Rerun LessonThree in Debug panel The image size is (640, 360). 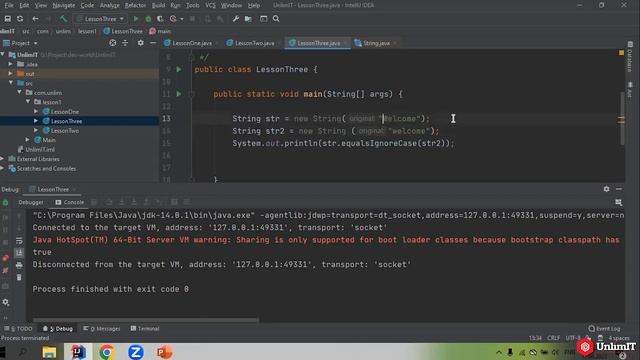pos(5,202)
